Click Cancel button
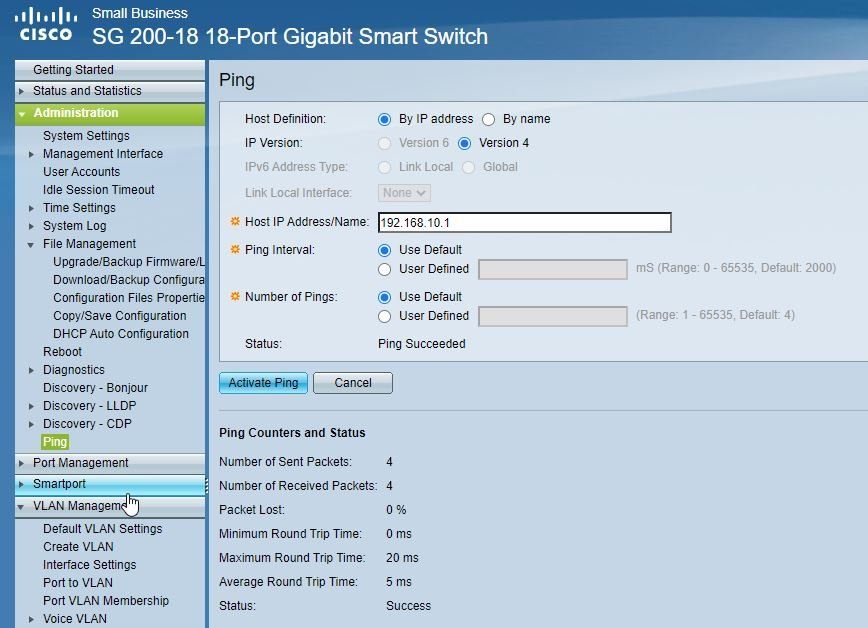 tap(353, 383)
